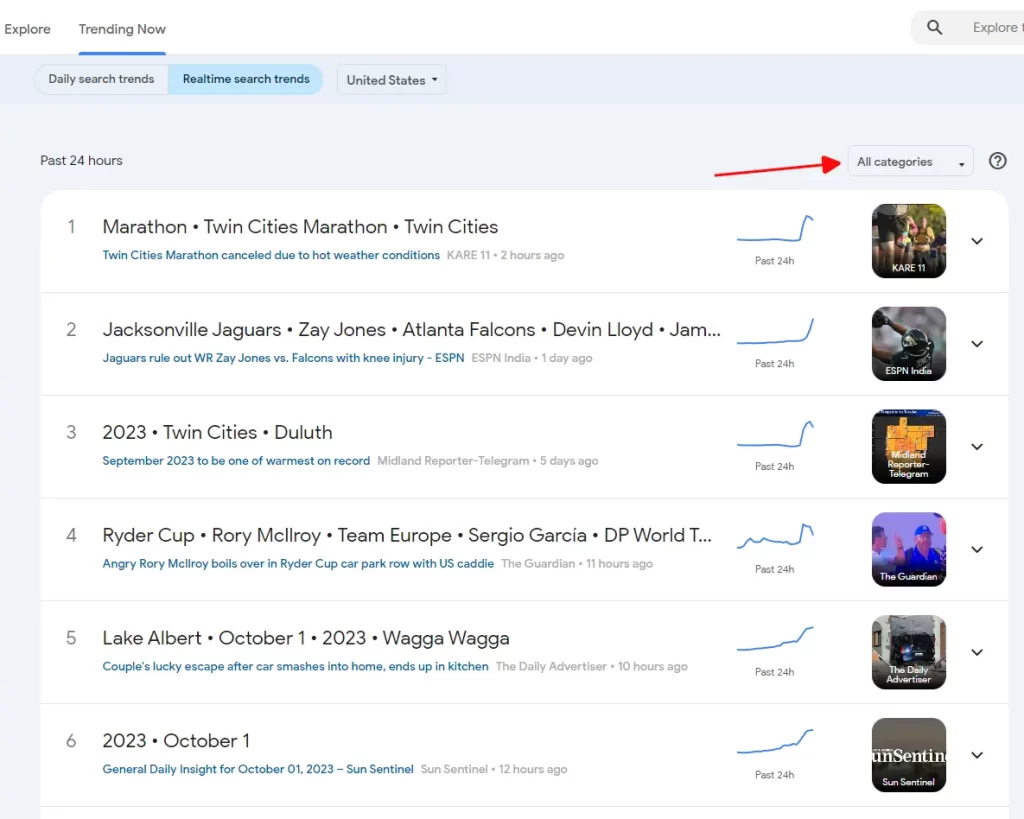
Task: Click the Ryder Cup trend sparkline chart
Action: (776, 537)
